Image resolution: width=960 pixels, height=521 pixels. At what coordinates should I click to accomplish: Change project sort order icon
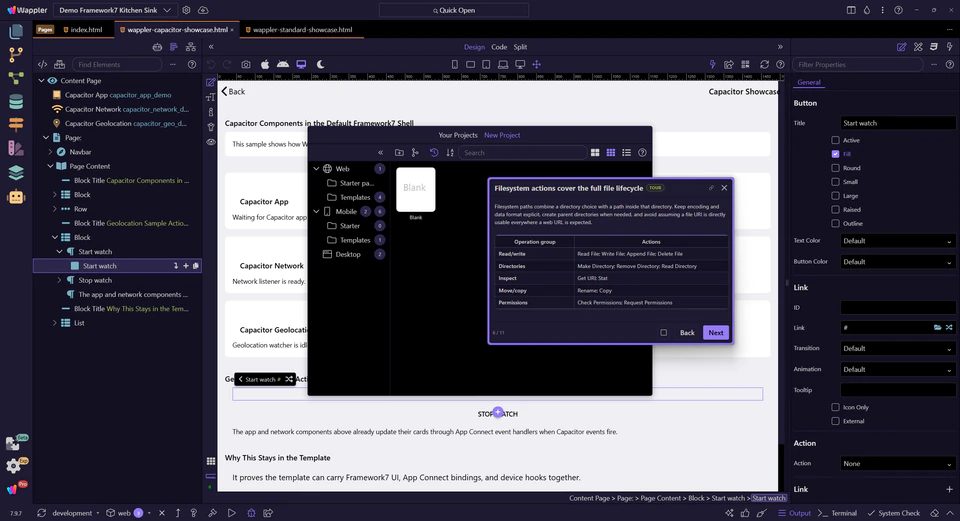click(450, 152)
